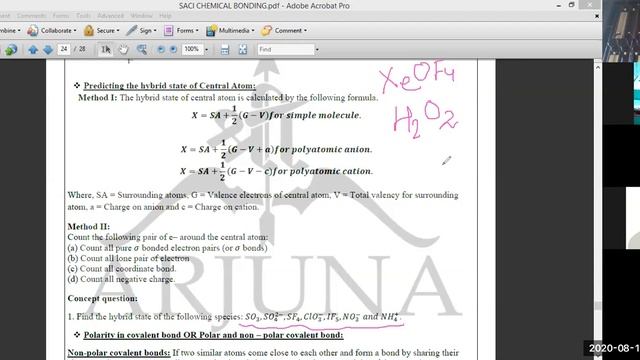Click the 'for polyatomic cation' formula line
640x360 pixels.
(x=276, y=171)
